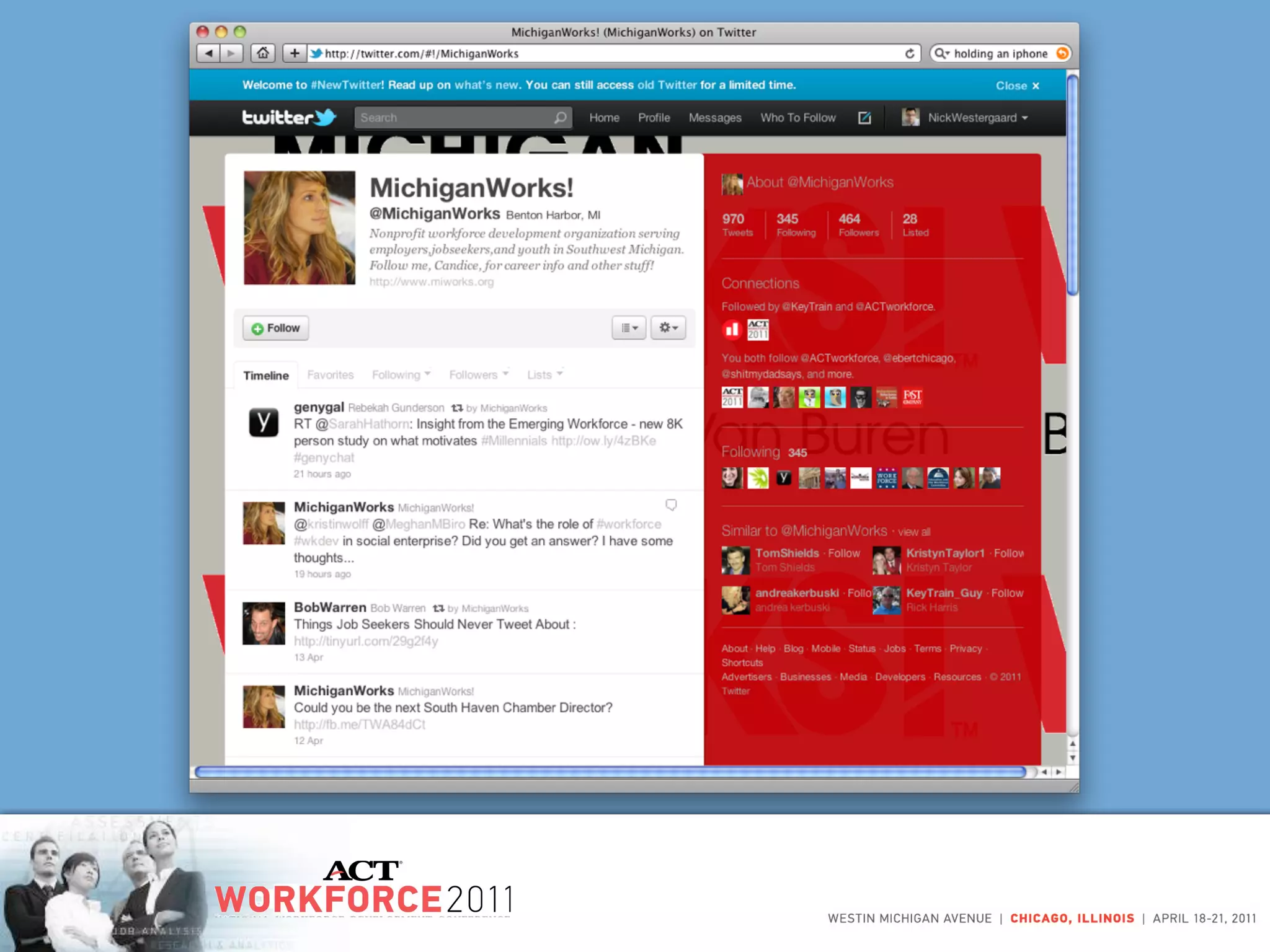
Task: Open the Profile menu item
Action: pyautogui.click(x=654, y=118)
